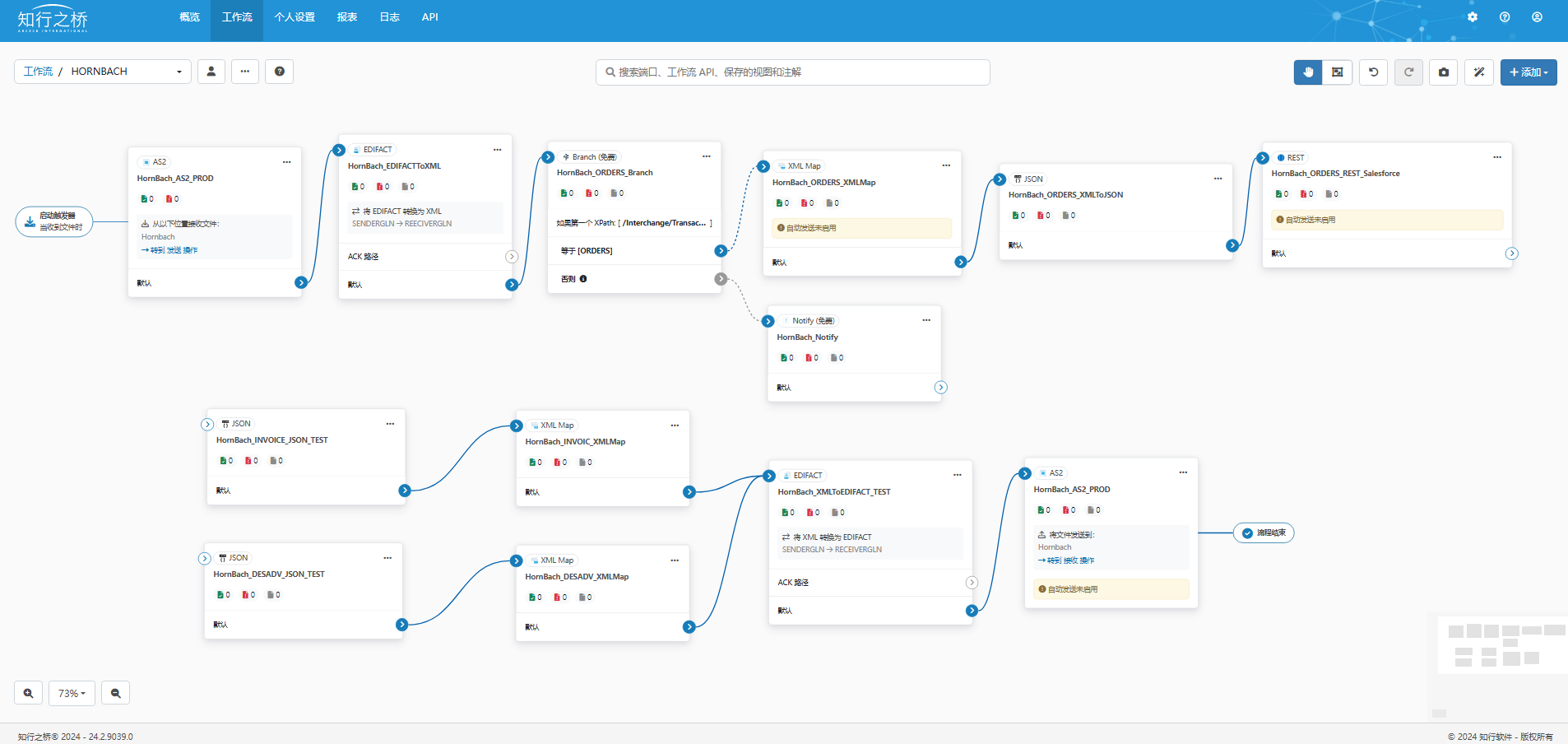Switch to box selection mode
Image resolution: width=1568 pixels, height=744 pixels.
pos(1338,72)
